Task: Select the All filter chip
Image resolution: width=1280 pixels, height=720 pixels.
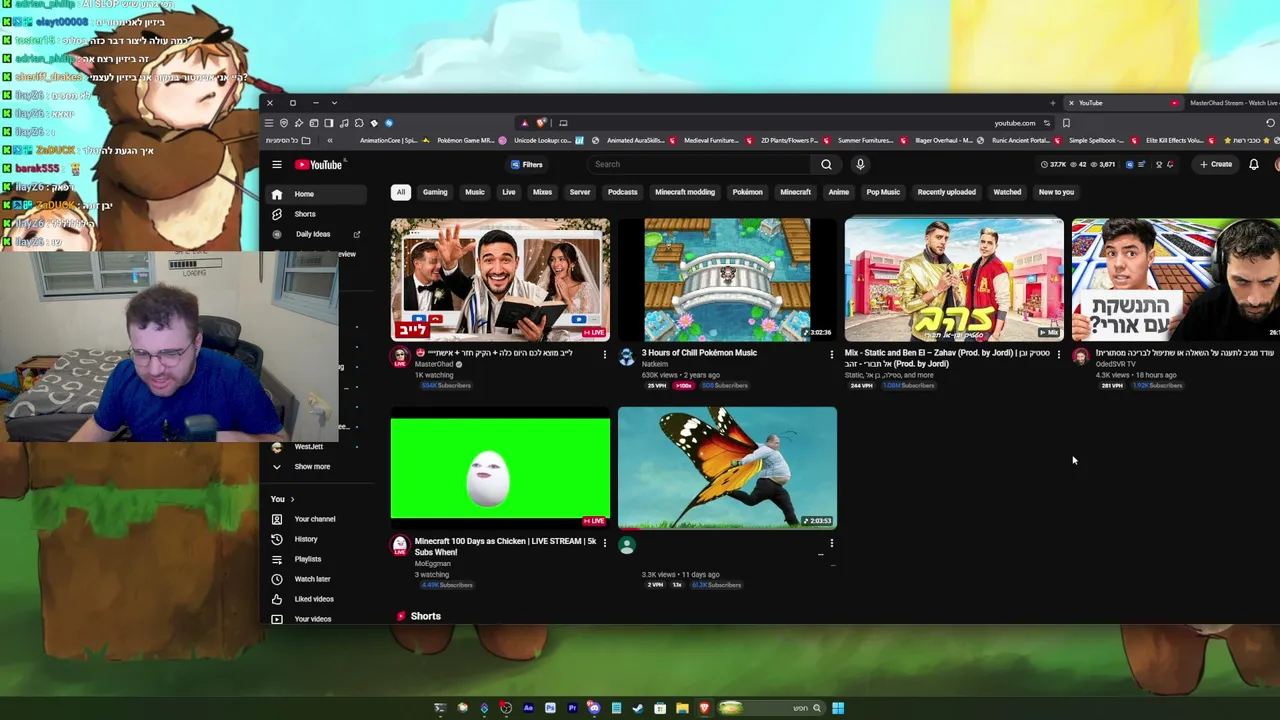Action: [x=401, y=192]
